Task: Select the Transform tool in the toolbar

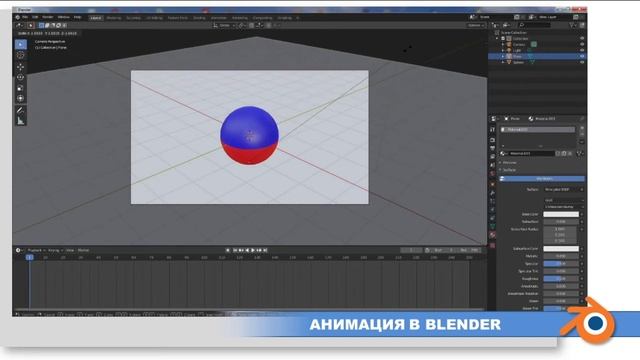Action: tap(20, 98)
